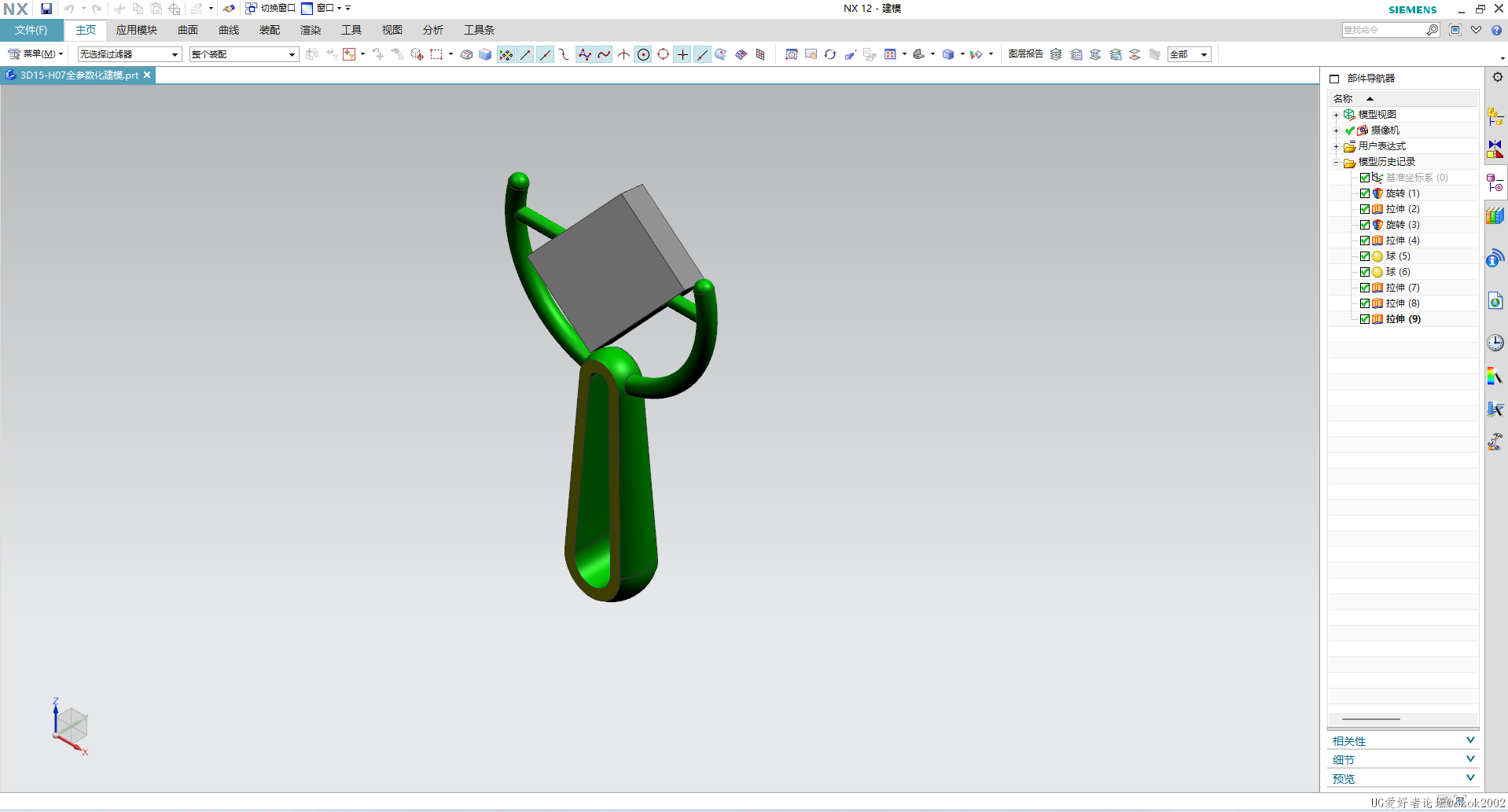This screenshot has height=812, width=1508.
Task: Uncheck the 拉伸 (7) feature checkbox
Action: tap(1365, 288)
